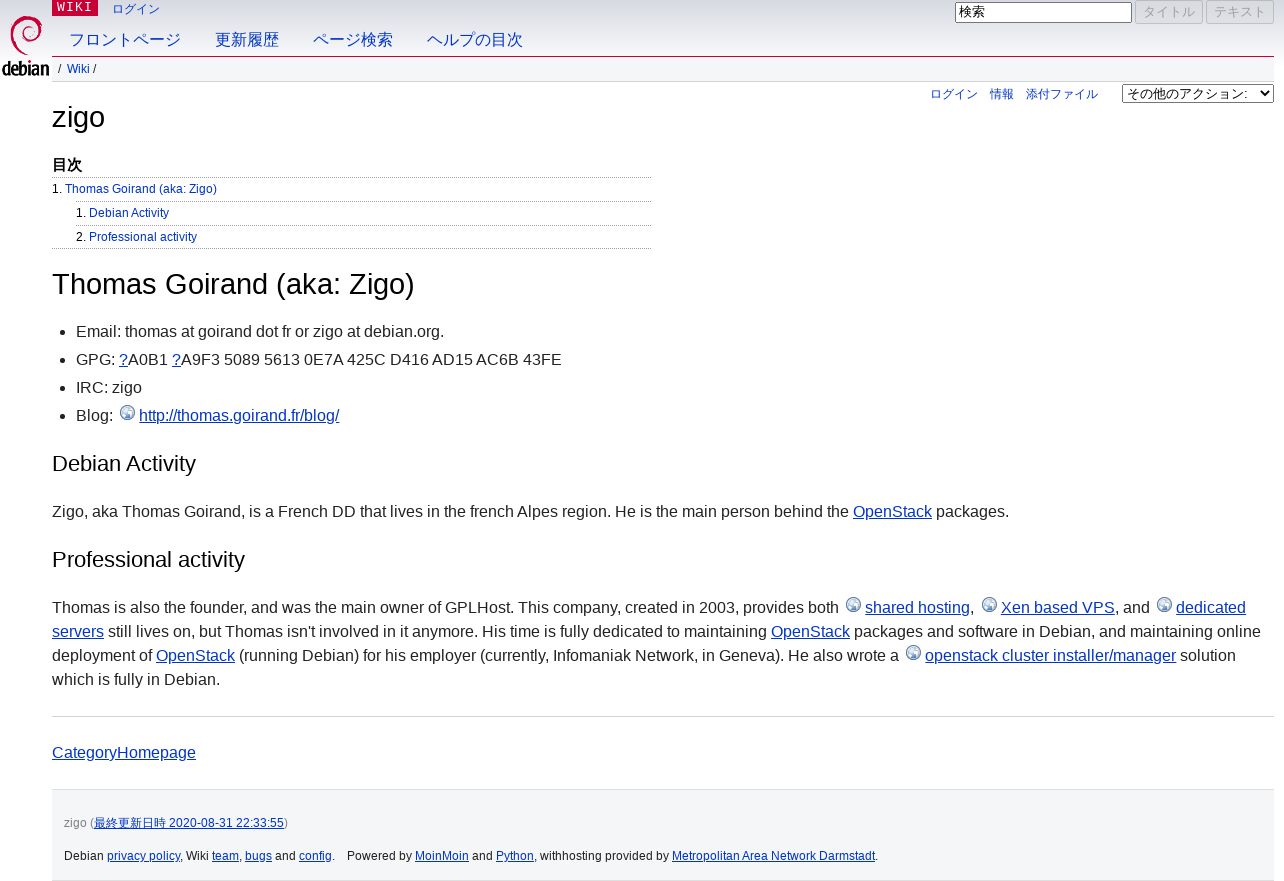This screenshot has width=1284, height=881.
Task: Open the ヘルプの目次 tab
Action: (x=475, y=40)
